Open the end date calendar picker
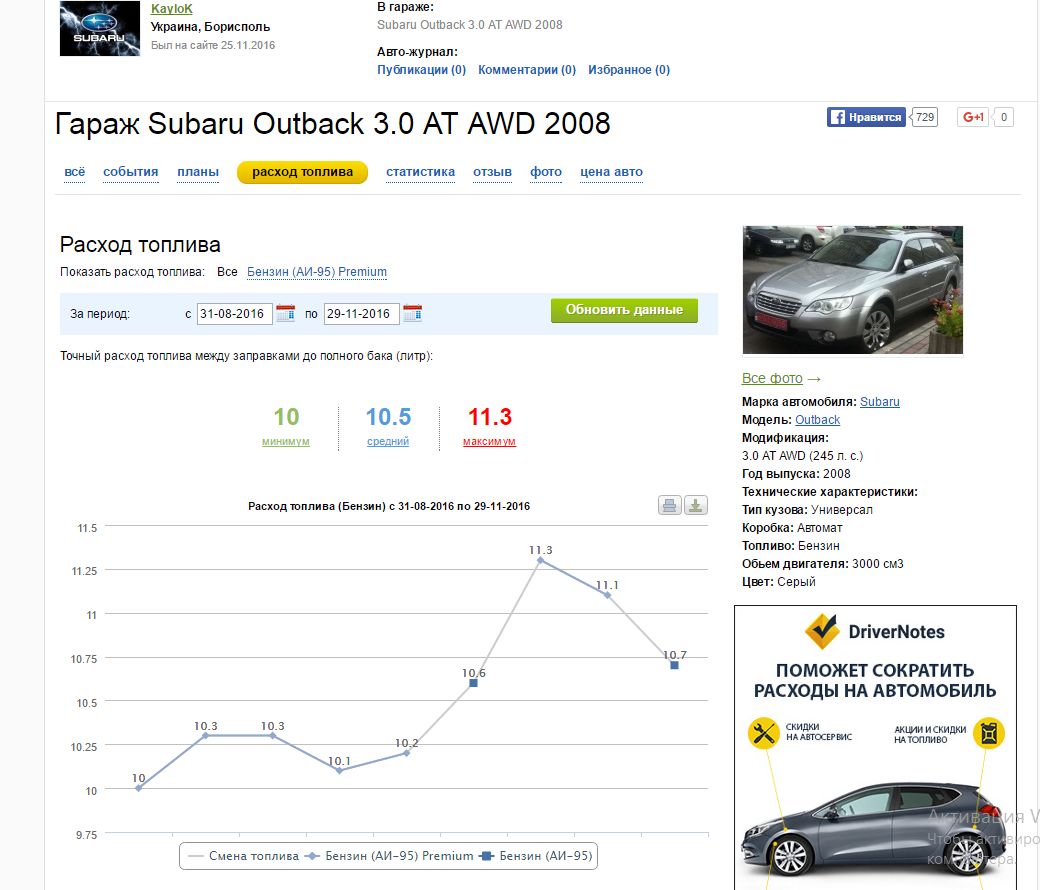 pos(412,313)
